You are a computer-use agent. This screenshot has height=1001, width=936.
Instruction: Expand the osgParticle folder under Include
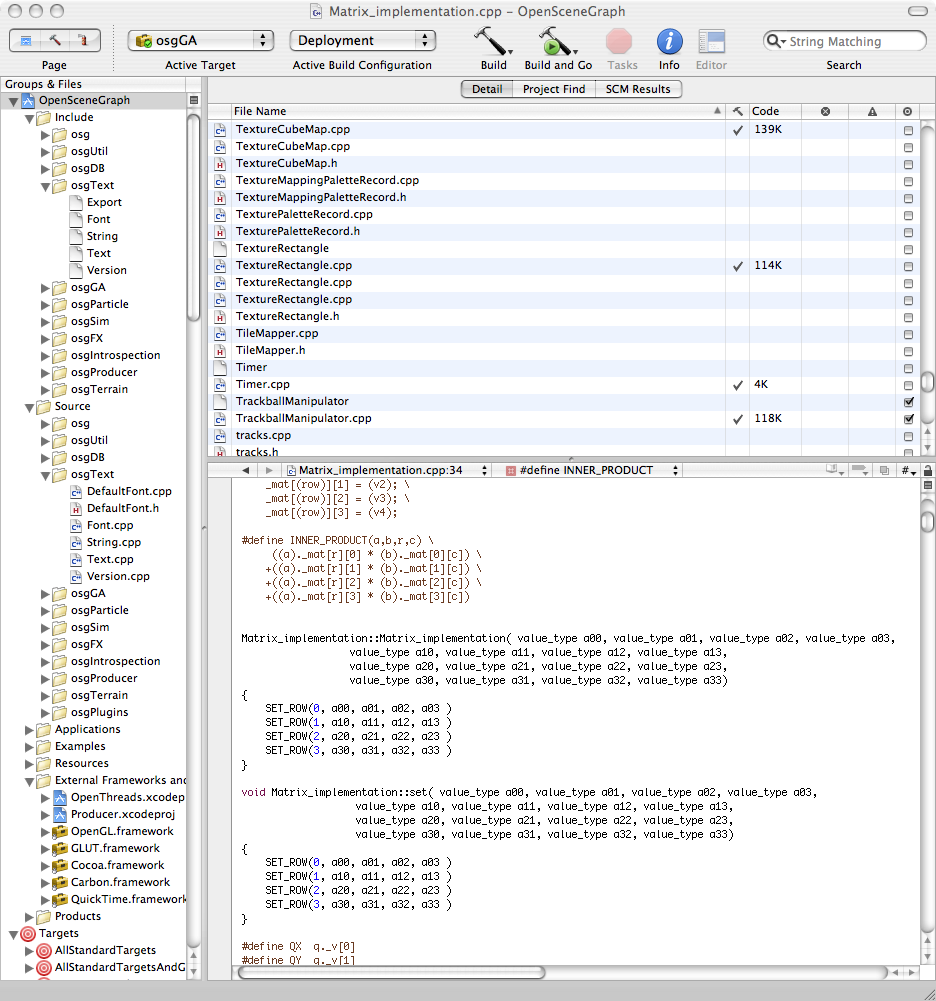coord(45,304)
